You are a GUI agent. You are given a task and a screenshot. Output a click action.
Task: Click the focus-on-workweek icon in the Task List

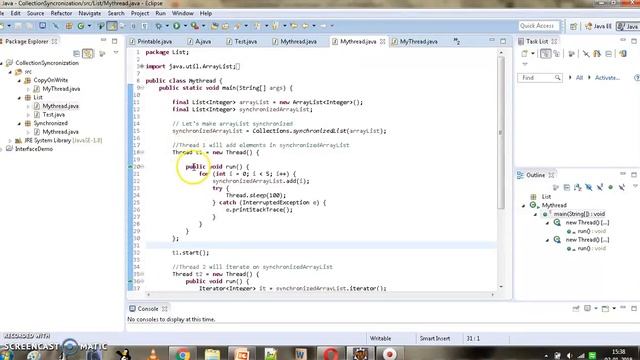(x=571, y=53)
